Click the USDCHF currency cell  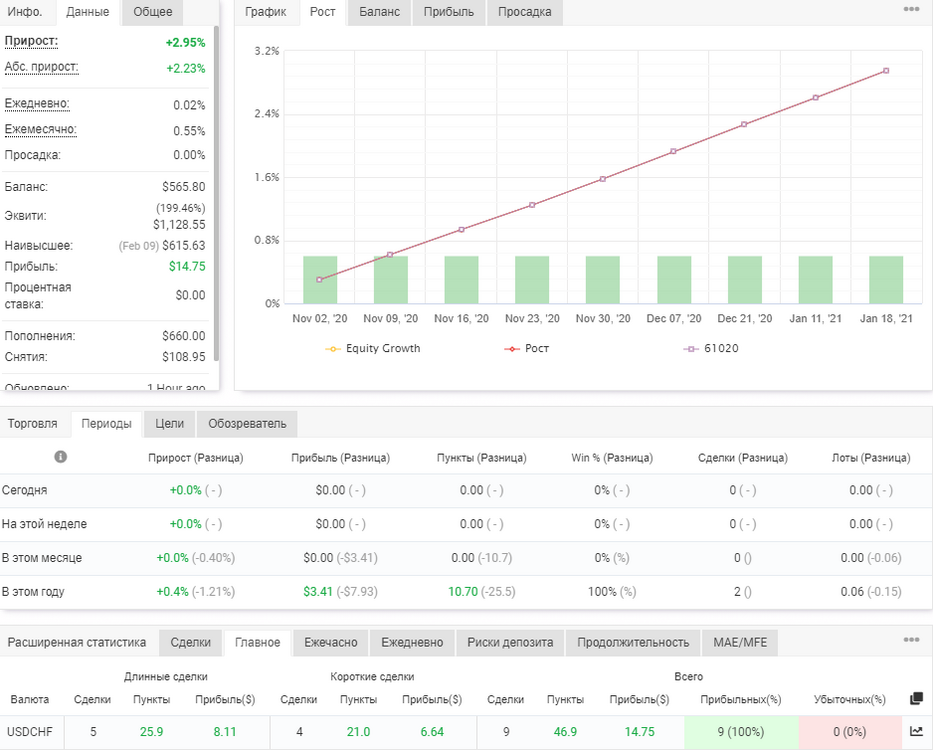click(x=30, y=732)
